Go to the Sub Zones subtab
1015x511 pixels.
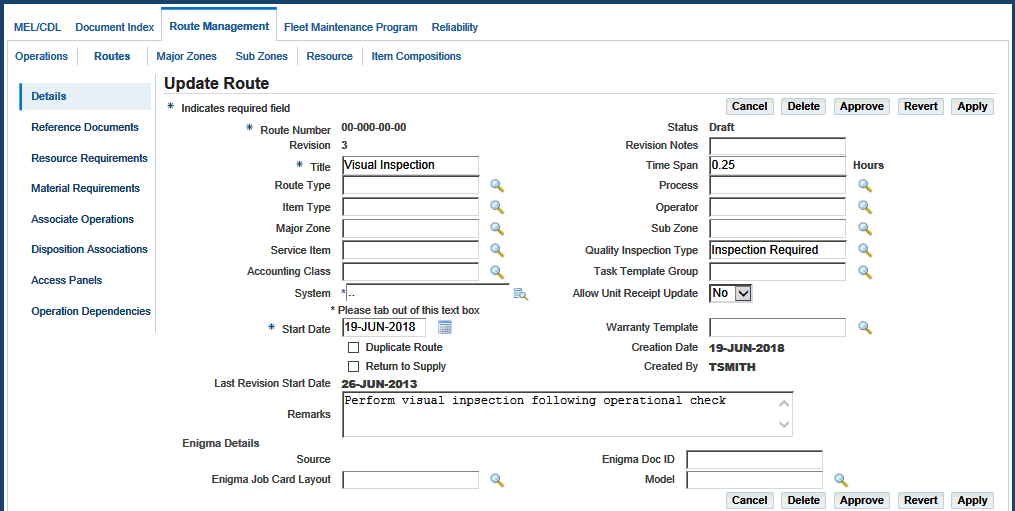click(262, 56)
